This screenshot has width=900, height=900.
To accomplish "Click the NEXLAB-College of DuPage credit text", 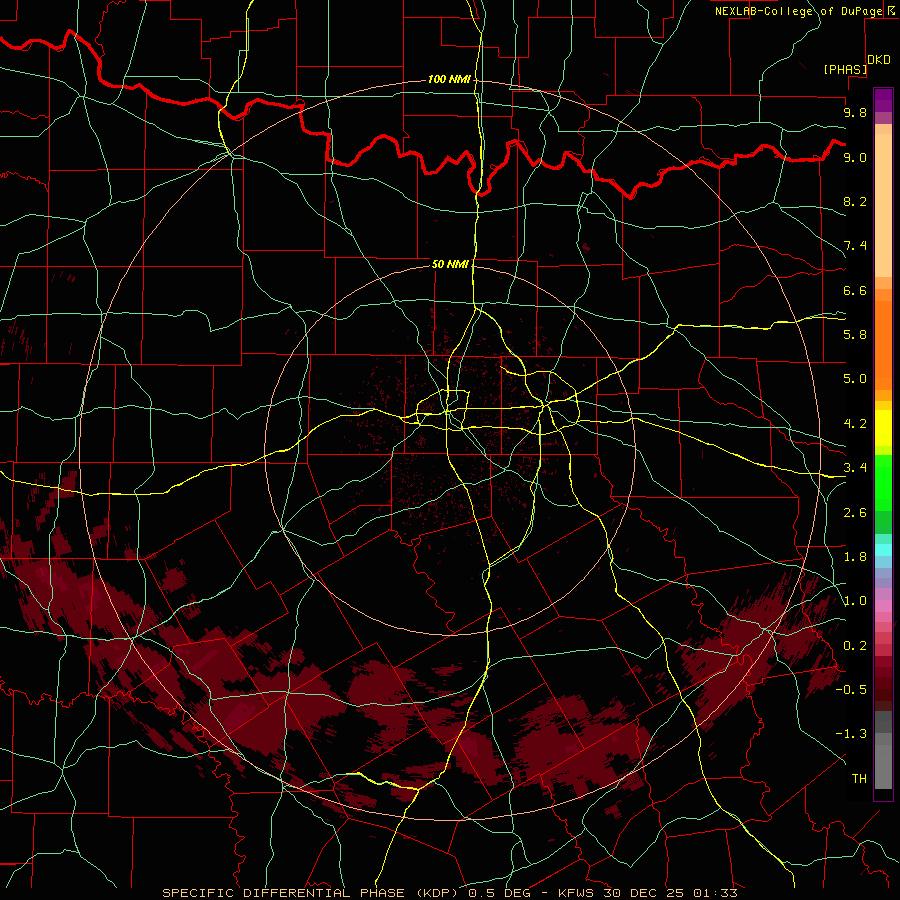I will pos(799,11).
